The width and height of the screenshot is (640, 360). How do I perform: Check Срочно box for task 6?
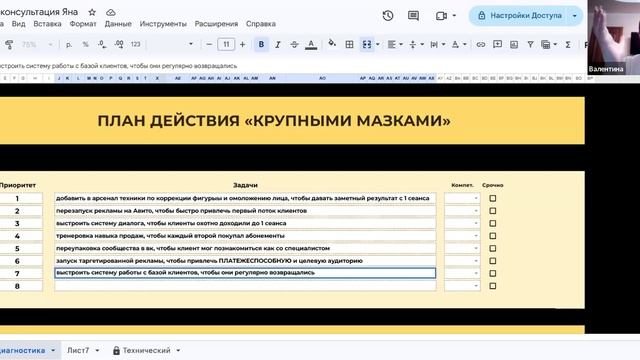[x=493, y=261]
